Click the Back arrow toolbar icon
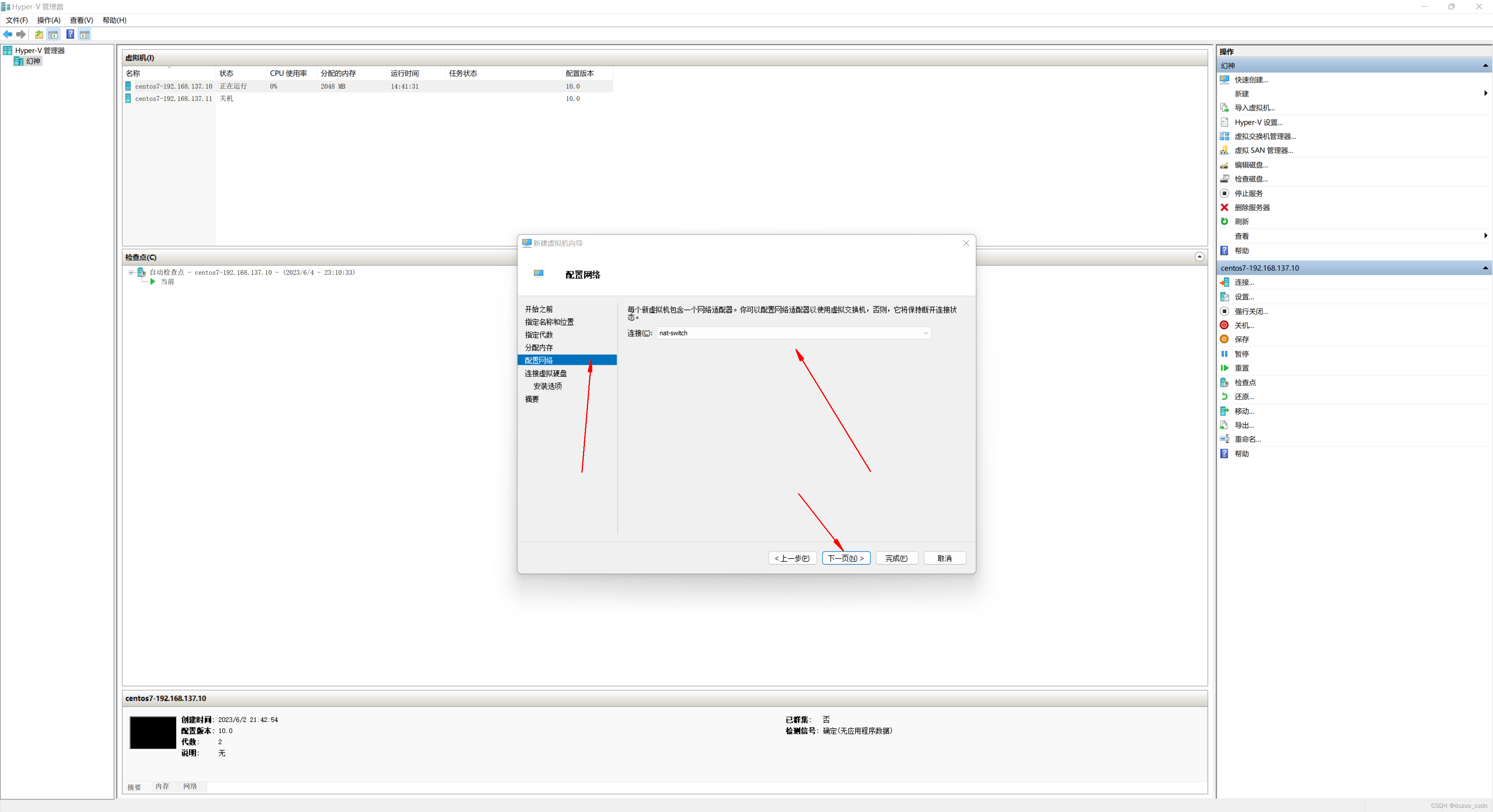The width and height of the screenshot is (1493, 812). [x=7, y=34]
